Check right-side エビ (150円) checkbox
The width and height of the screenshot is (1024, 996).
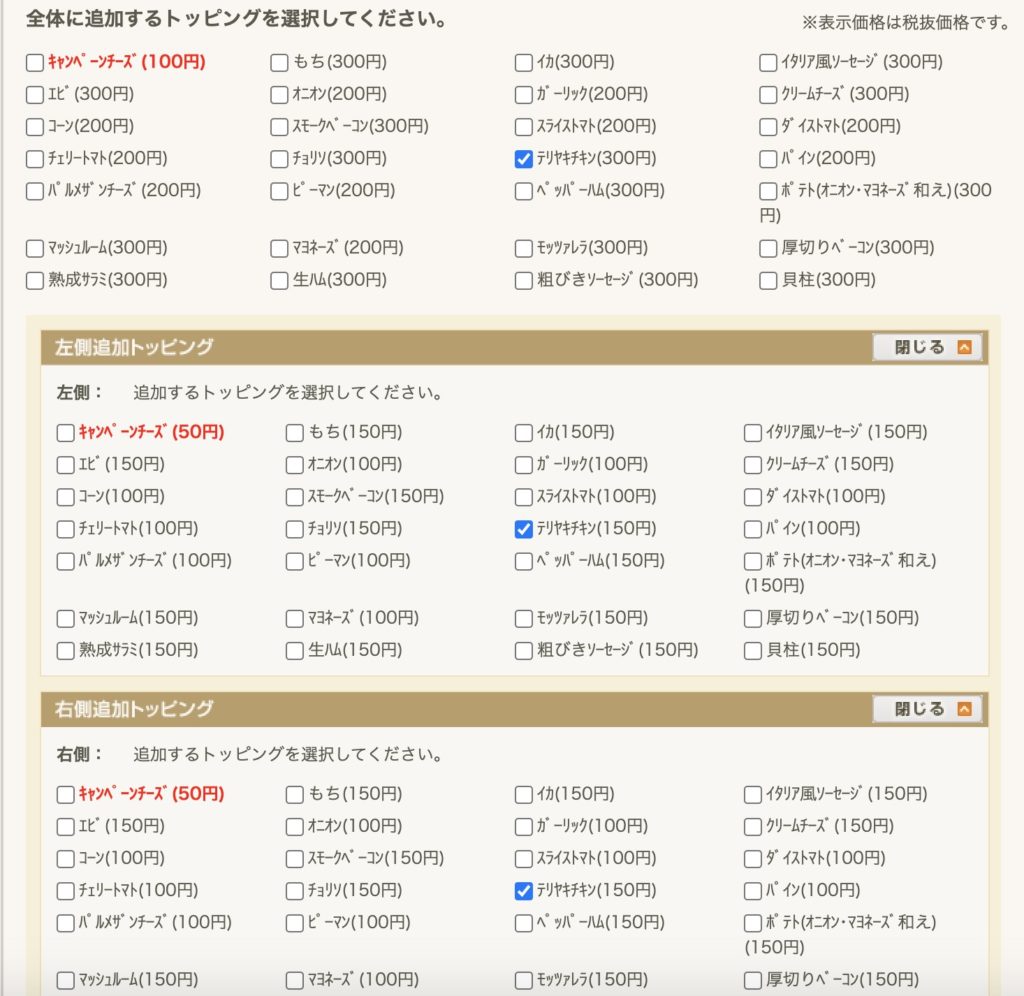pos(65,827)
